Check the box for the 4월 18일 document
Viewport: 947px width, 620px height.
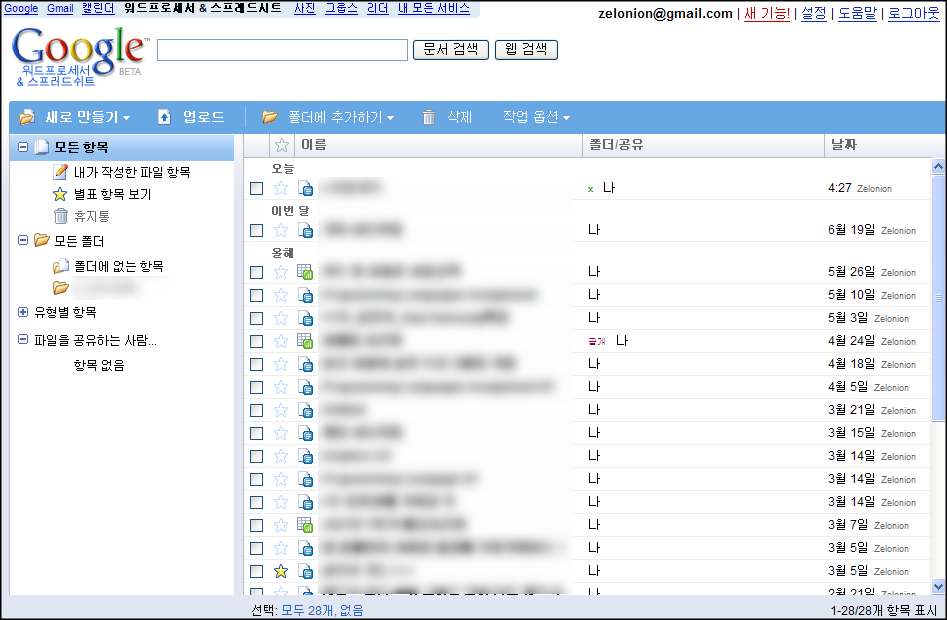(257, 364)
